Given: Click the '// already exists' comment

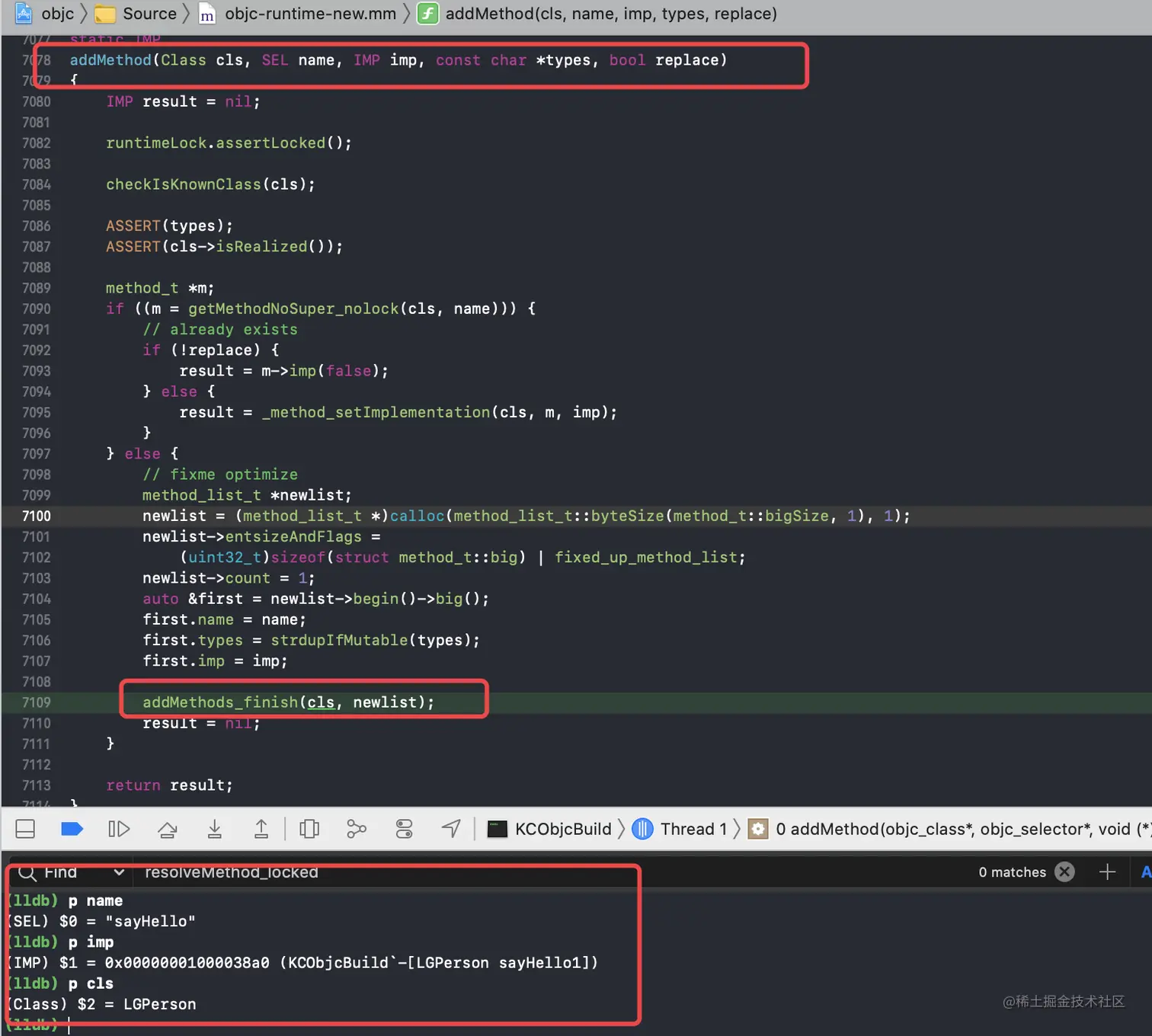Looking at the screenshot, I should click(x=220, y=329).
